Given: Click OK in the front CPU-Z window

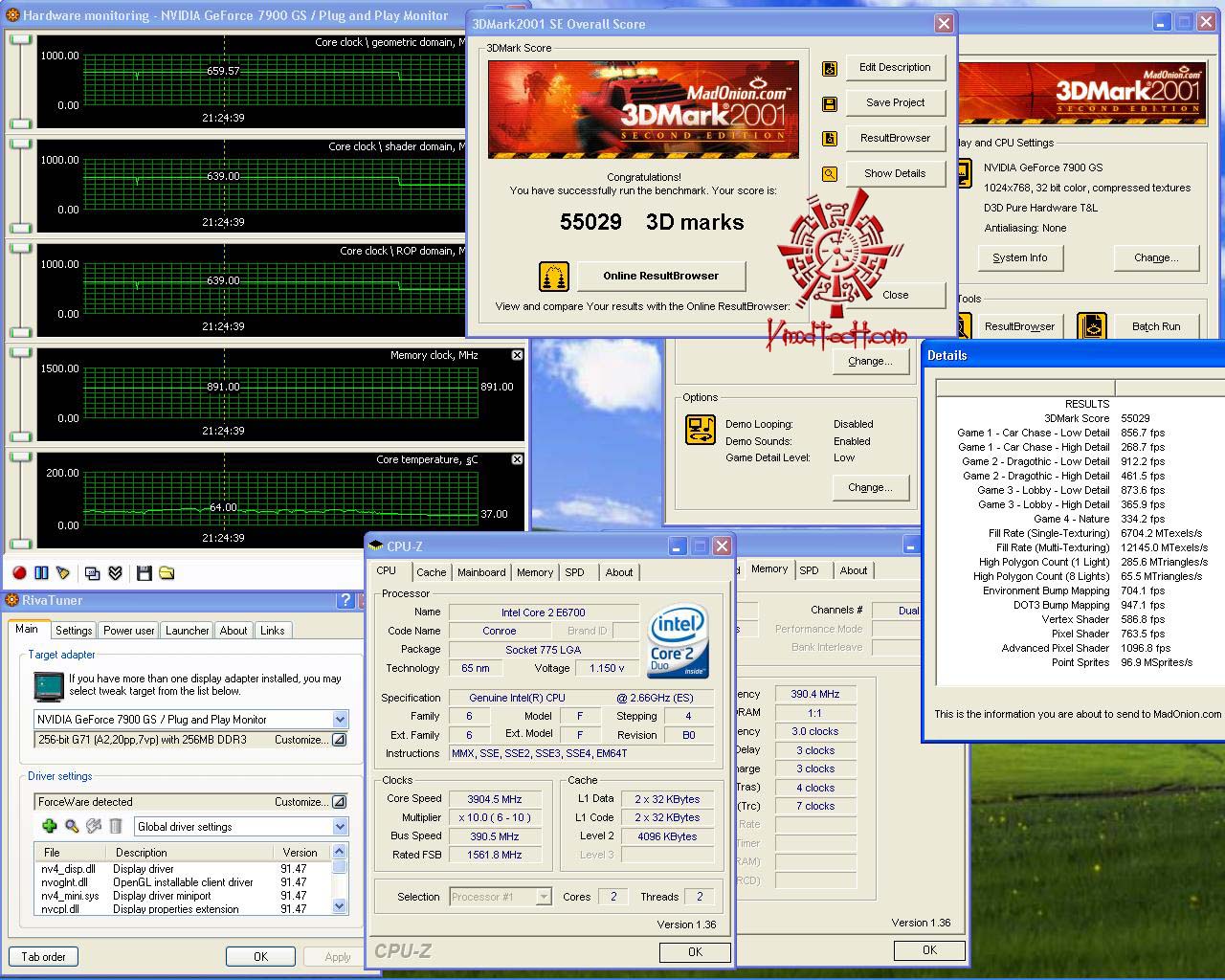Looking at the screenshot, I should [695, 951].
